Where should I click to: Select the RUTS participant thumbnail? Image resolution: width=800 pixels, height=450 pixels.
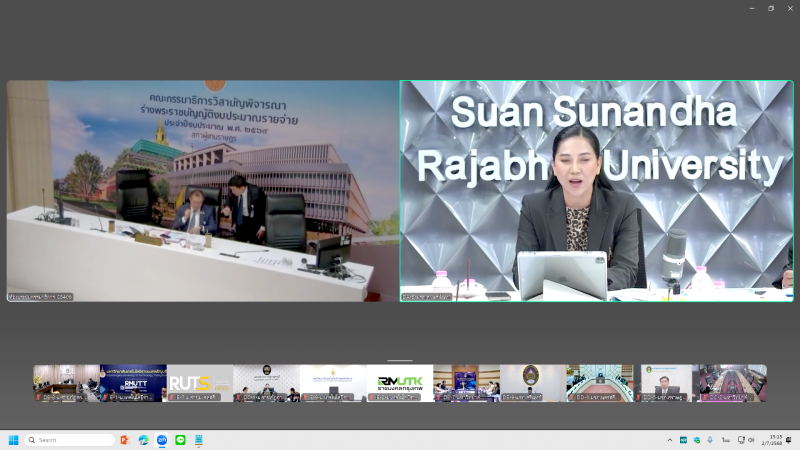click(200, 383)
